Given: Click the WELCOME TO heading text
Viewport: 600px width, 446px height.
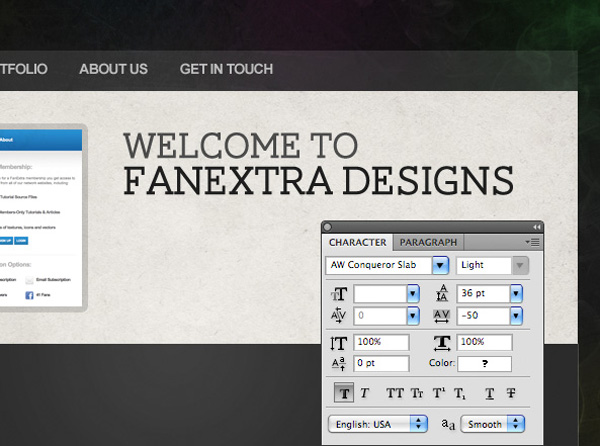Looking at the screenshot, I should coord(241,145).
